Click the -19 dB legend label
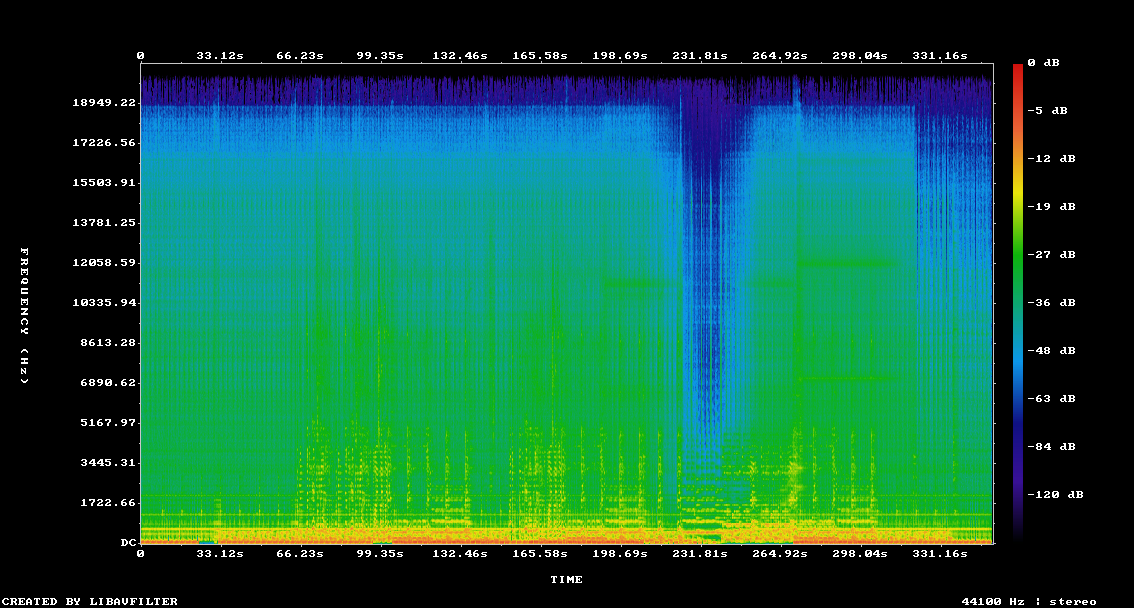Screen dimensions: 1134x608 click(1054, 207)
